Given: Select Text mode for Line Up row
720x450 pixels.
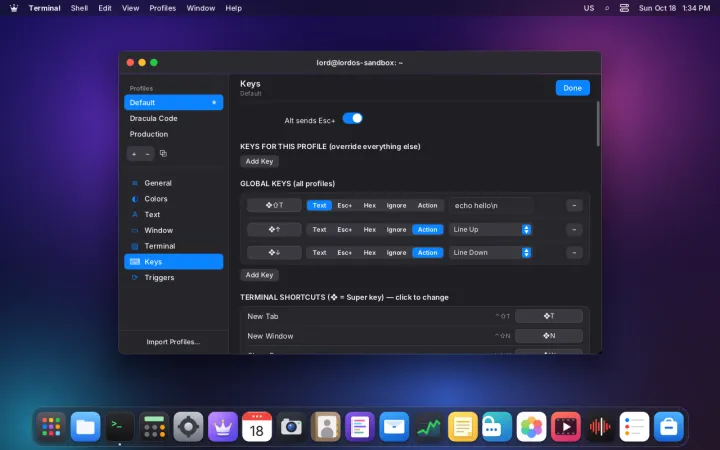Looking at the screenshot, I should pyautogui.click(x=319, y=230).
